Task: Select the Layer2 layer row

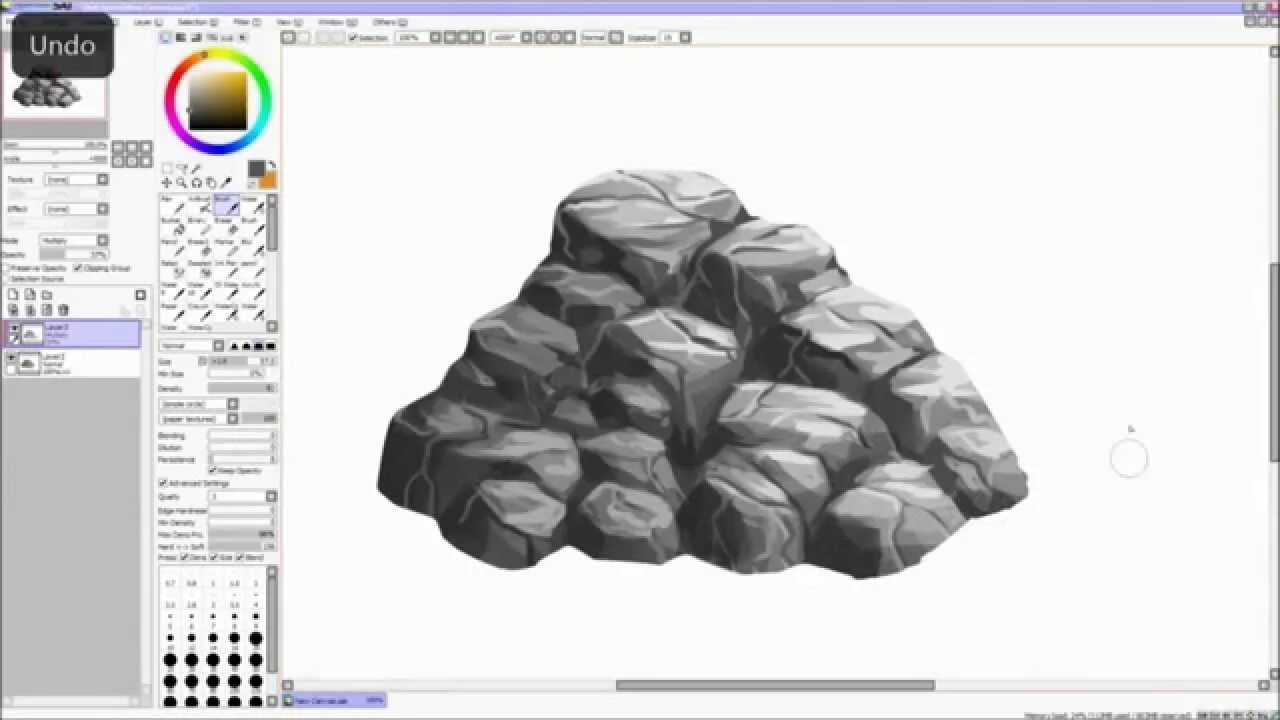Action: [x=72, y=363]
